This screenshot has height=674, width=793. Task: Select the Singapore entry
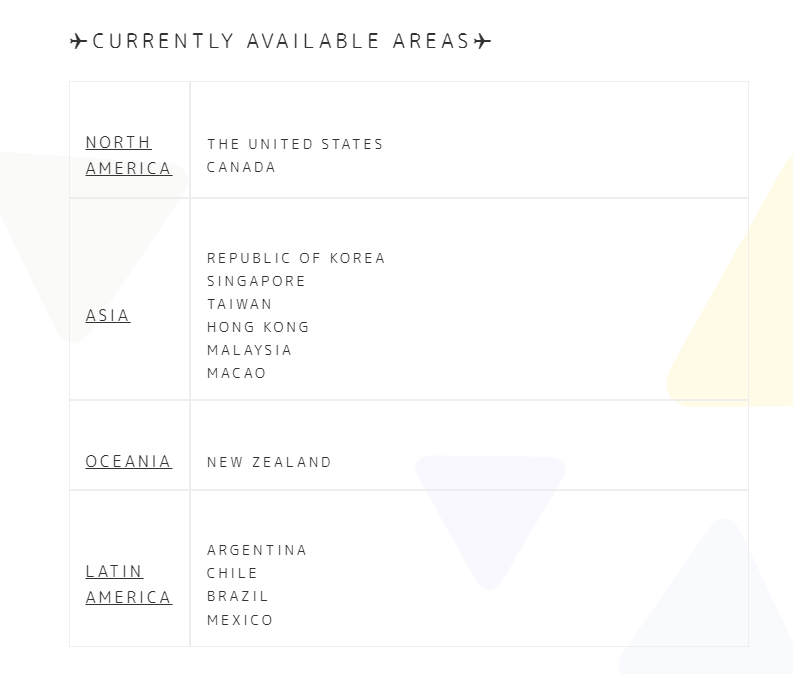(256, 281)
